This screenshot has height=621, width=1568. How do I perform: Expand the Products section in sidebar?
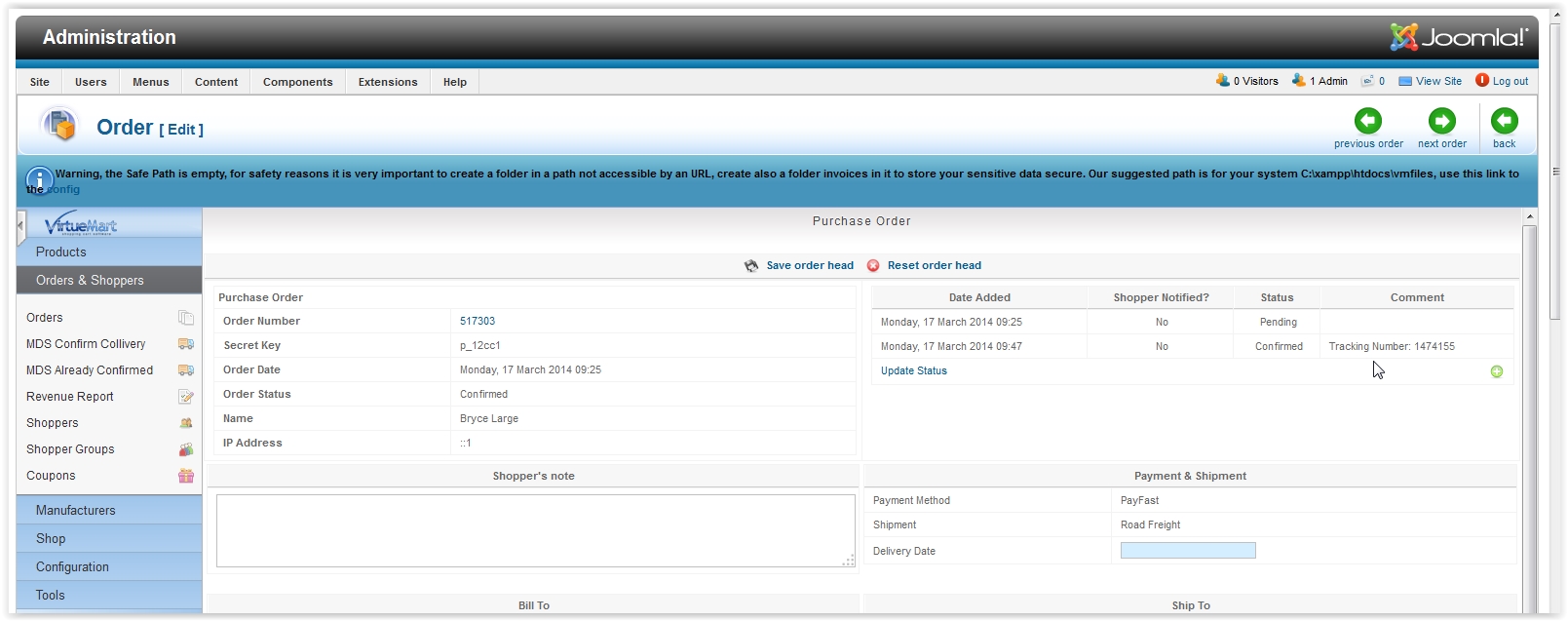click(61, 252)
